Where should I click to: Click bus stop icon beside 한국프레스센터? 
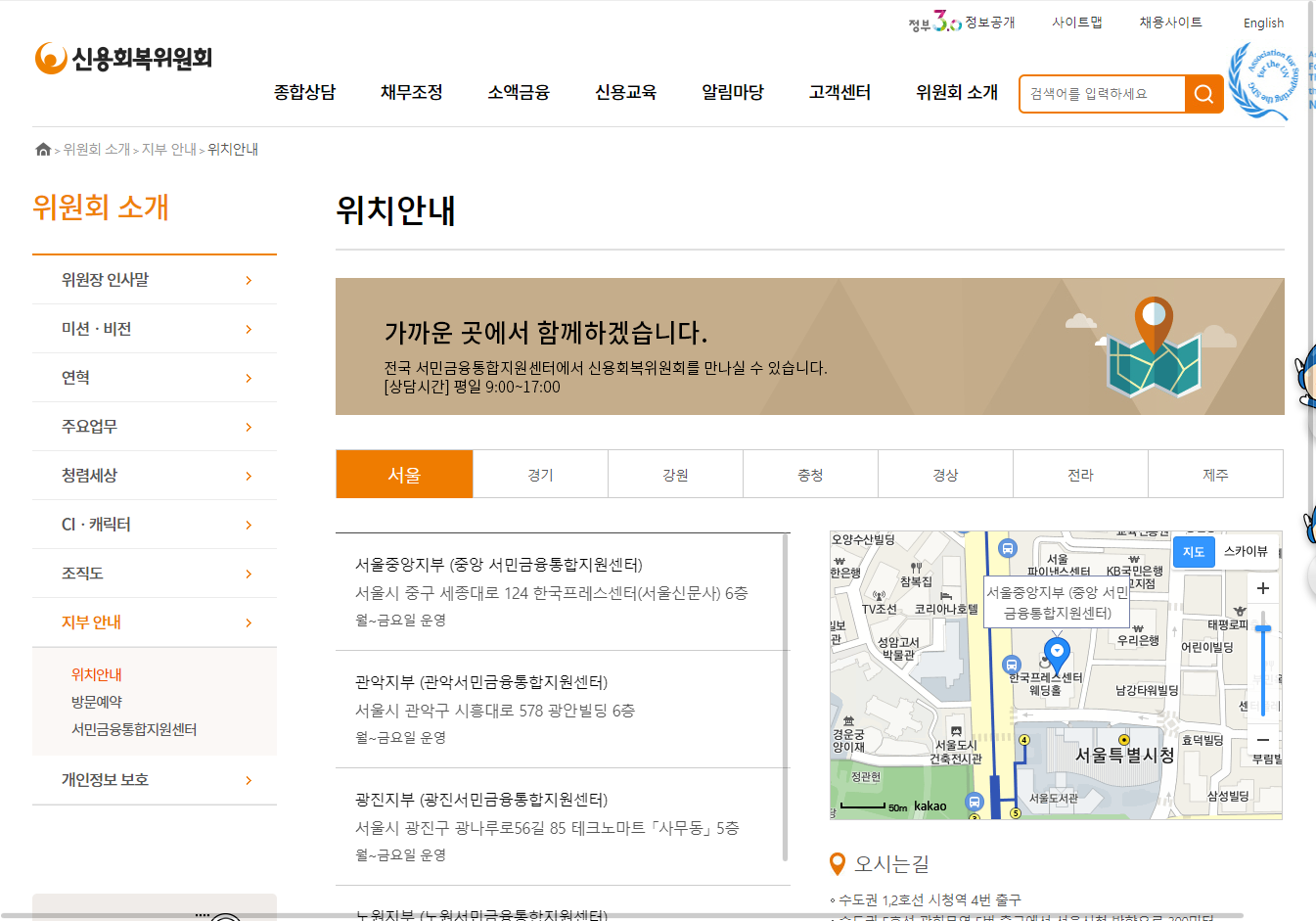(x=1013, y=666)
